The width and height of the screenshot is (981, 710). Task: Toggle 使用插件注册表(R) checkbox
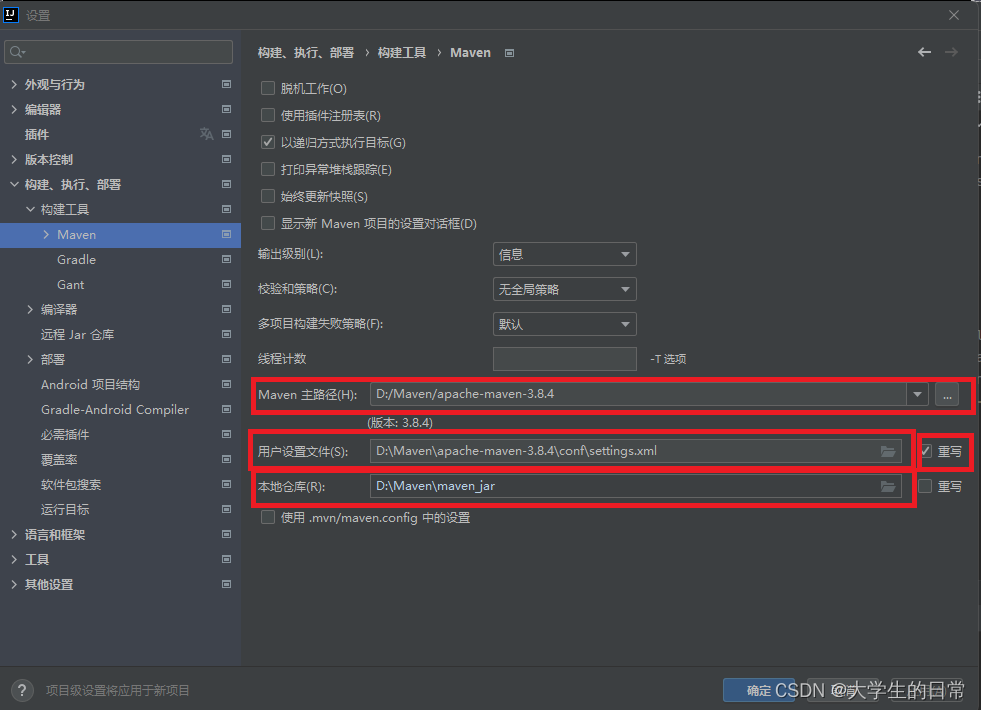coord(268,115)
